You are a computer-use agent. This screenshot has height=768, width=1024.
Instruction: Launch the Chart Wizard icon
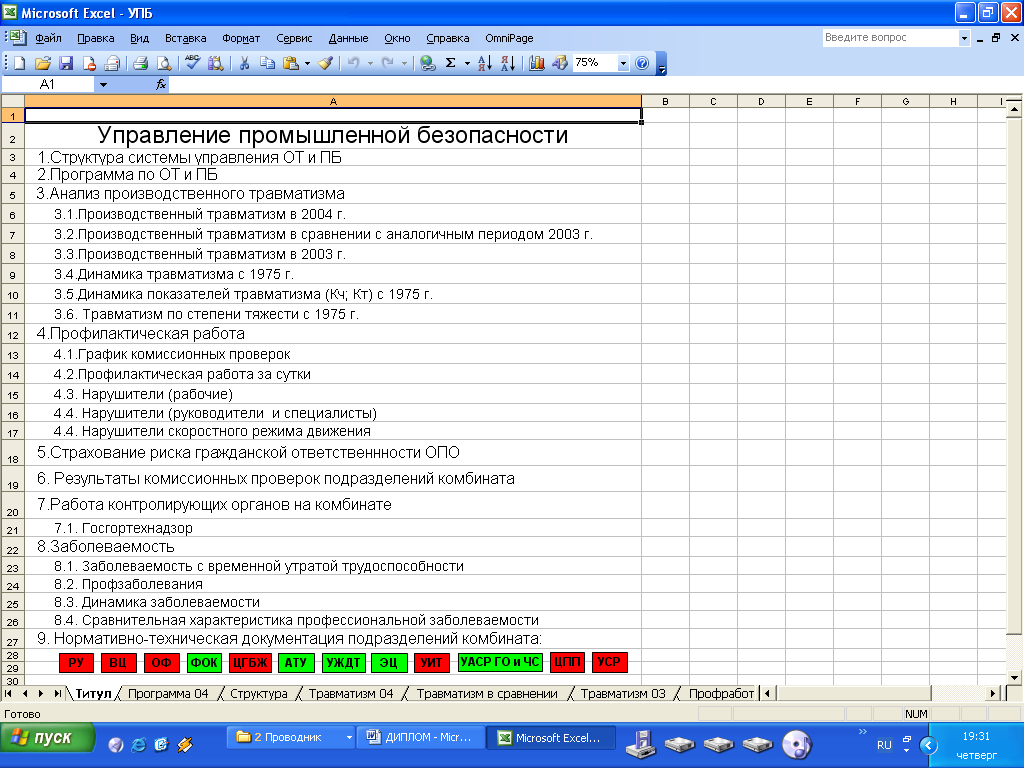click(537, 63)
